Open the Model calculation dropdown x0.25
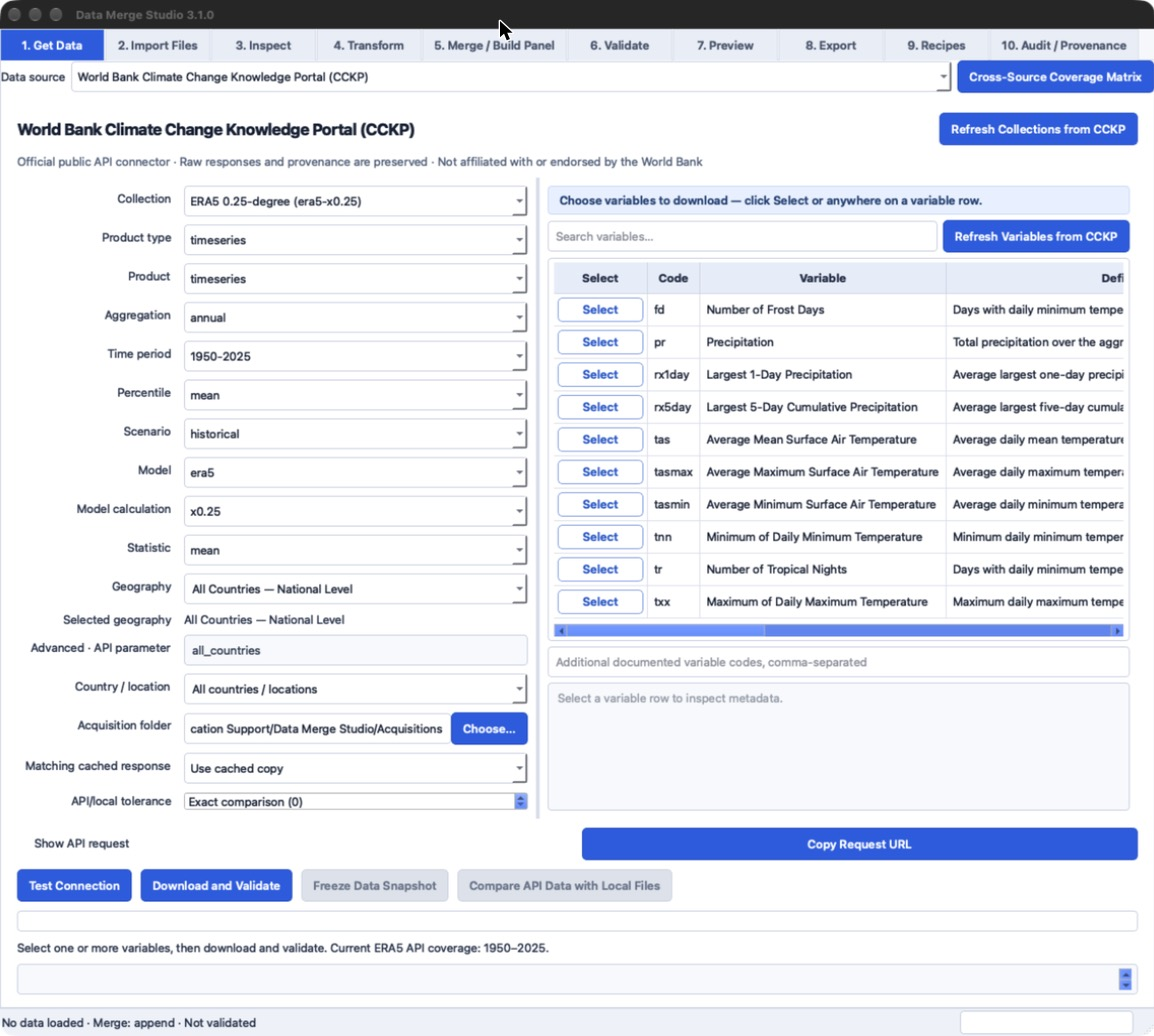 click(355, 511)
